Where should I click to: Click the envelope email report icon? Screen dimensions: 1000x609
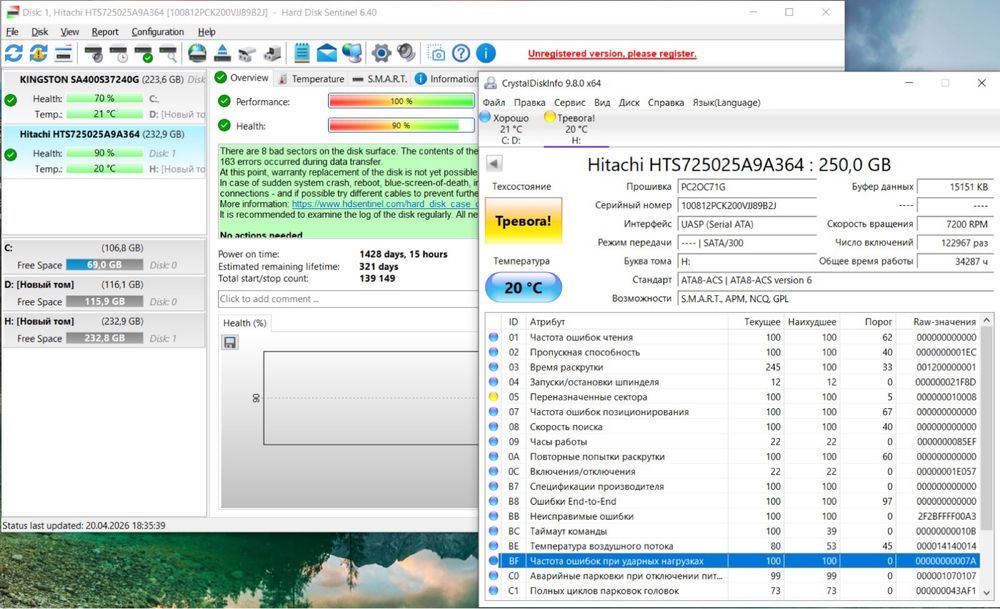click(327, 54)
